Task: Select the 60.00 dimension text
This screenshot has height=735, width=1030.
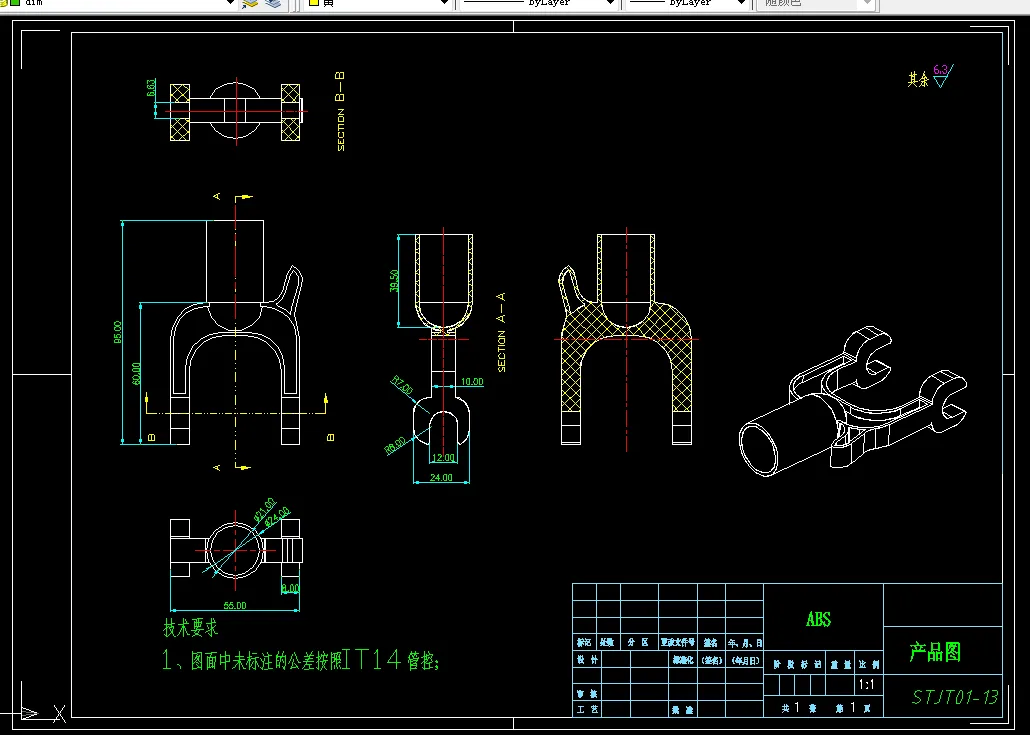Action: (x=136, y=373)
